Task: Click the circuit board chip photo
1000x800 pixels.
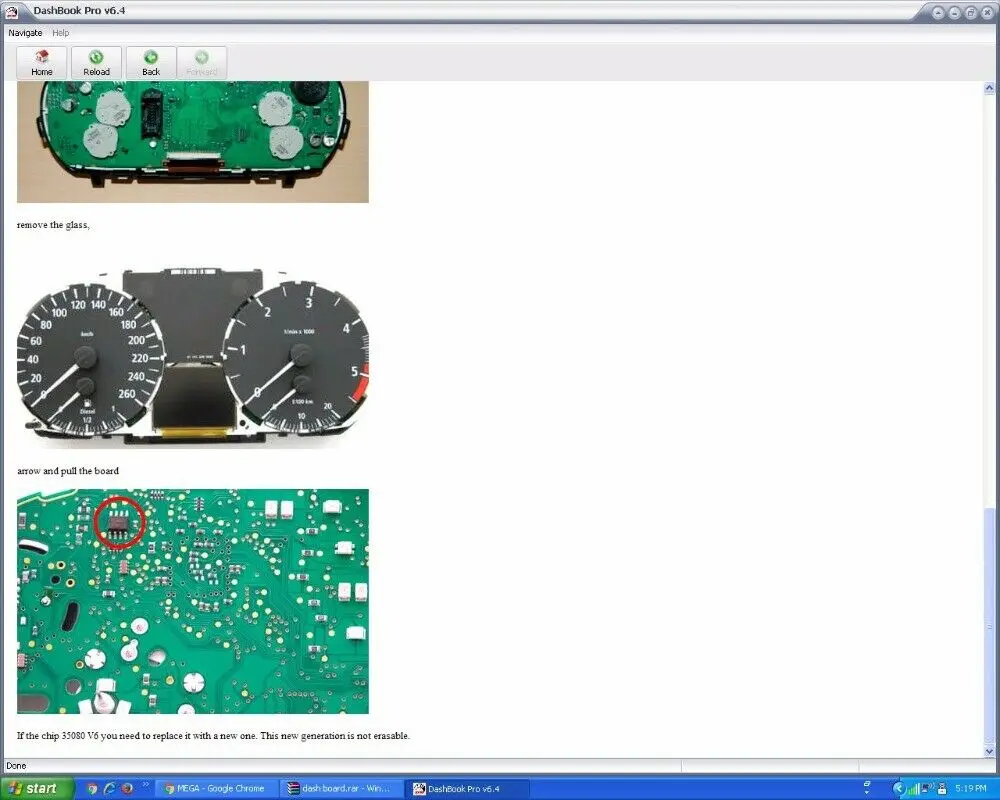Action: point(193,601)
